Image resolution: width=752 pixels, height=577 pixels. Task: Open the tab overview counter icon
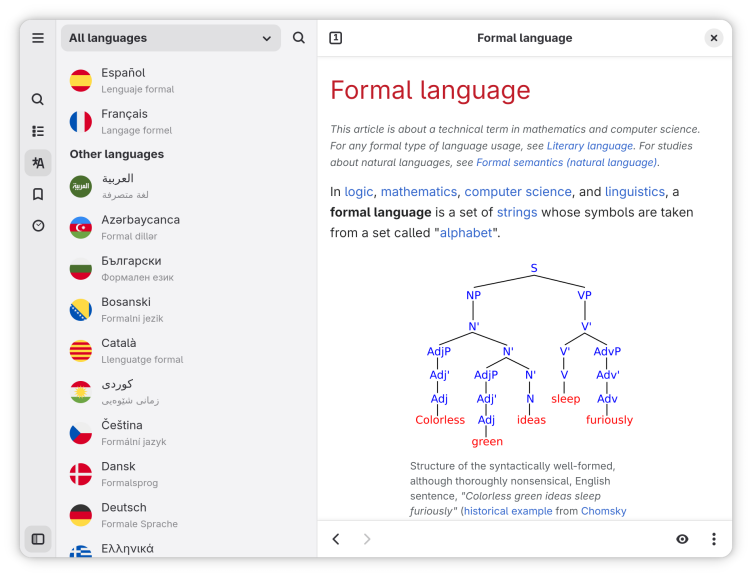(336, 38)
